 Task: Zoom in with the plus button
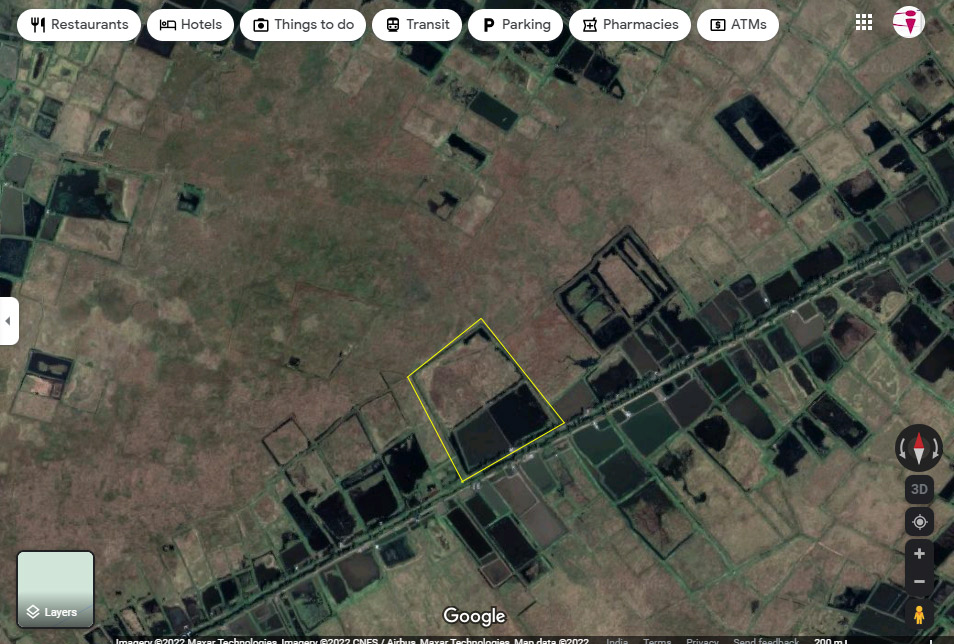[x=919, y=553]
